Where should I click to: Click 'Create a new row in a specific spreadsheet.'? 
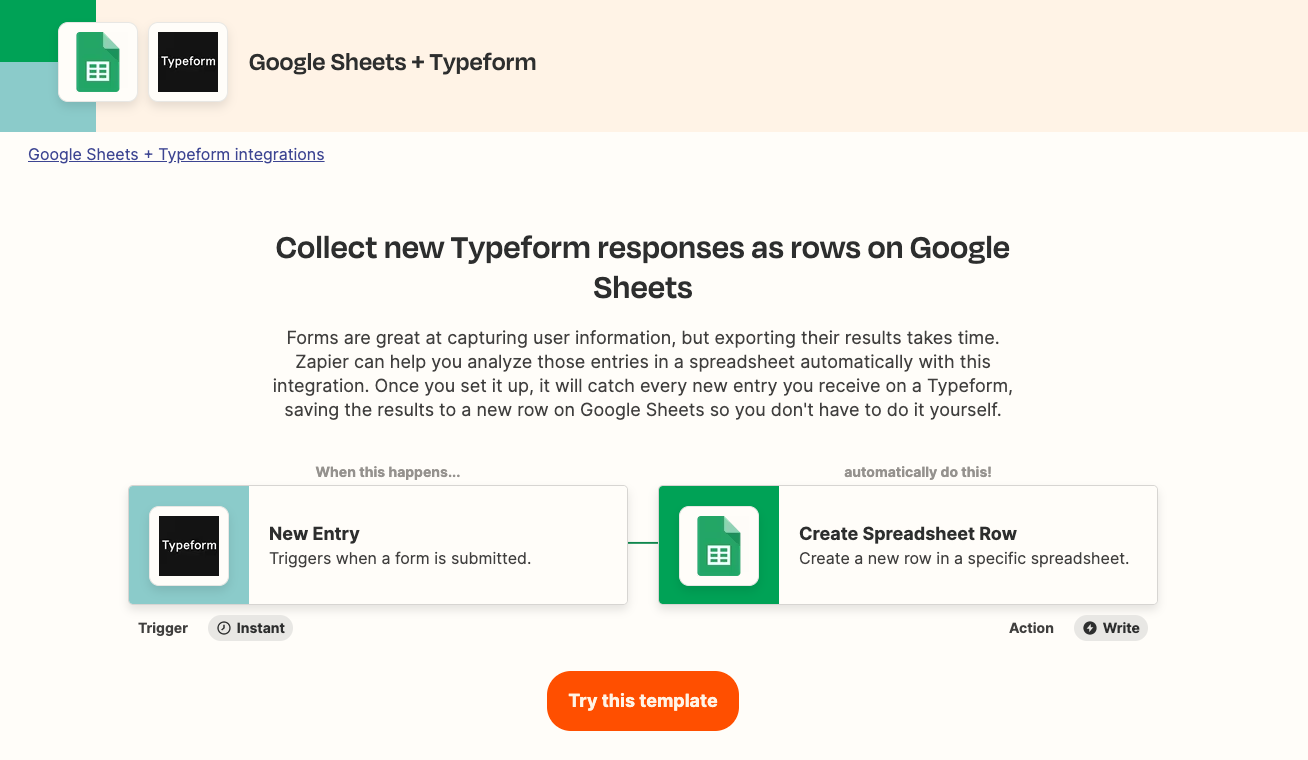point(964,558)
